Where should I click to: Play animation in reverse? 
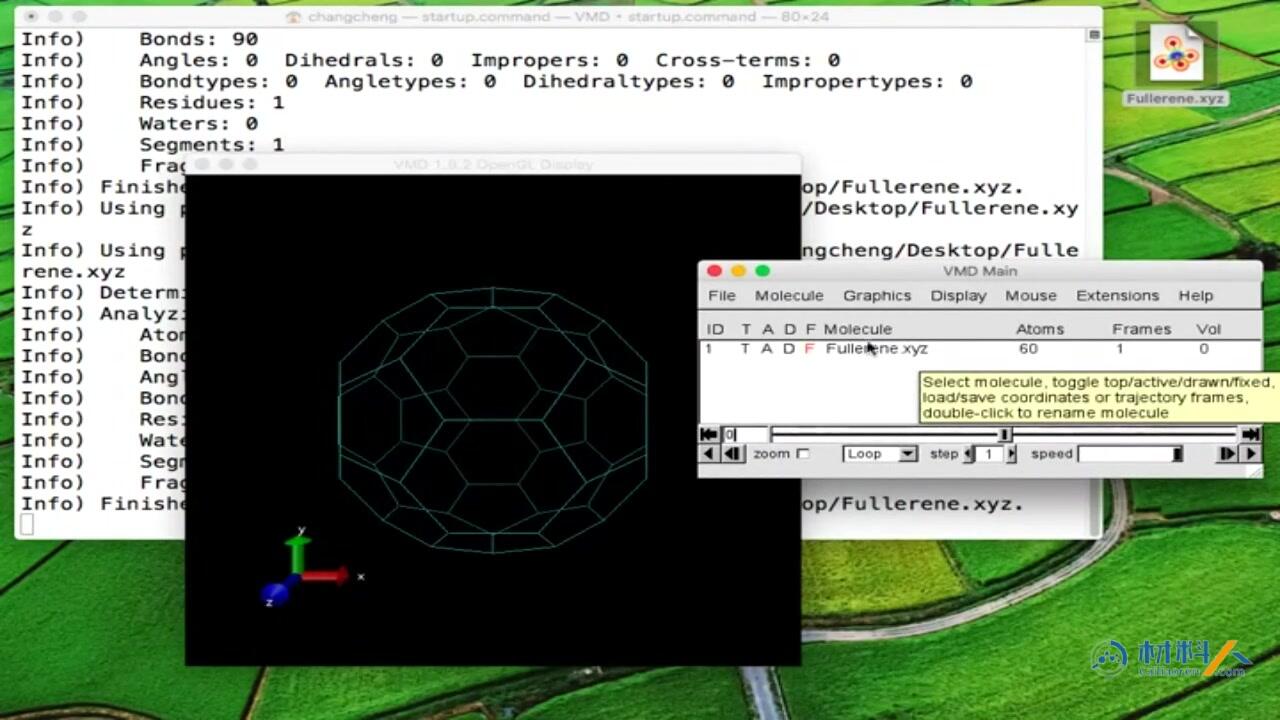(708, 454)
